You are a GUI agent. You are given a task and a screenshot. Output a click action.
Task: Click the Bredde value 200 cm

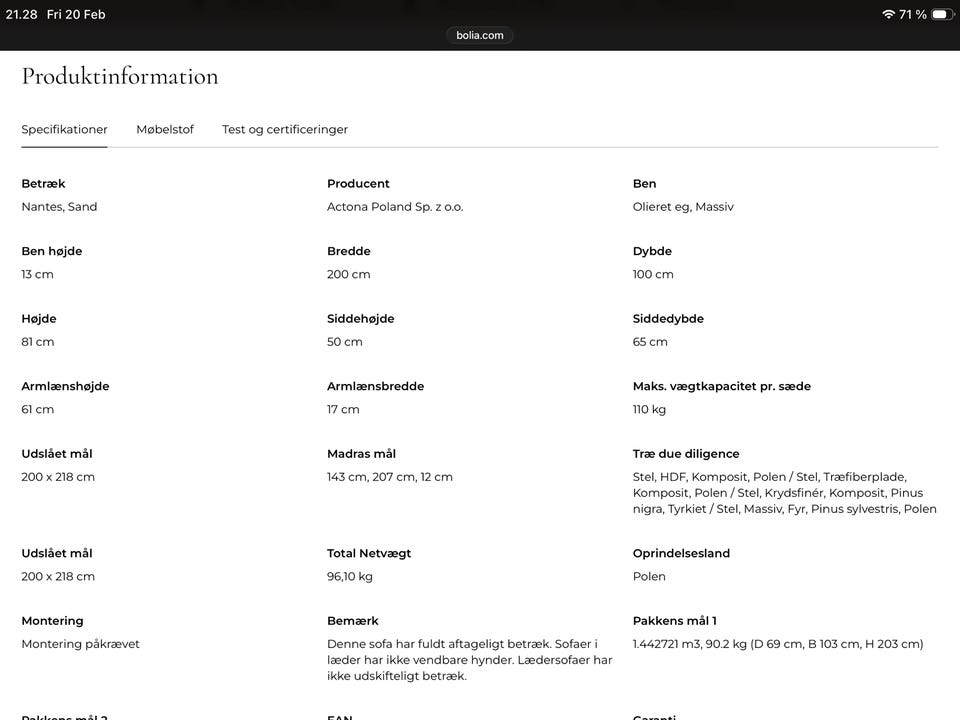pyautogui.click(x=348, y=274)
